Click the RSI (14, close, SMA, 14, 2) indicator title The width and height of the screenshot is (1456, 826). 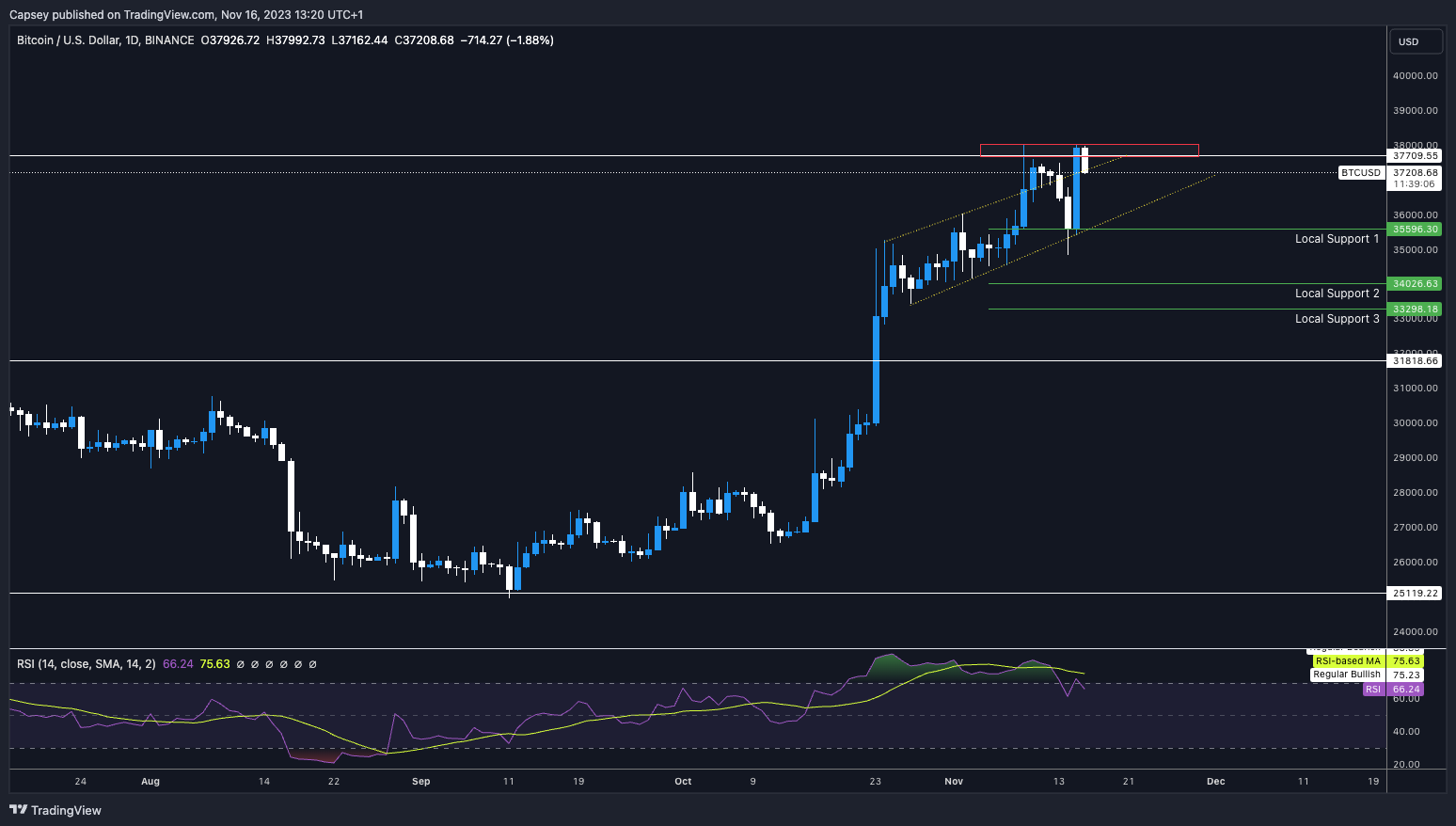87,664
